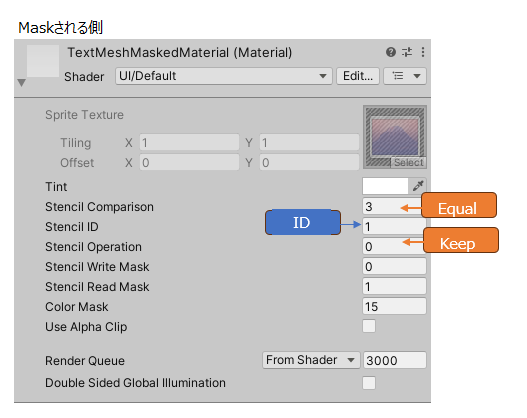The image size is (527, 418).
Task: Open the three-dot material context menu
Action: [422, 52]
